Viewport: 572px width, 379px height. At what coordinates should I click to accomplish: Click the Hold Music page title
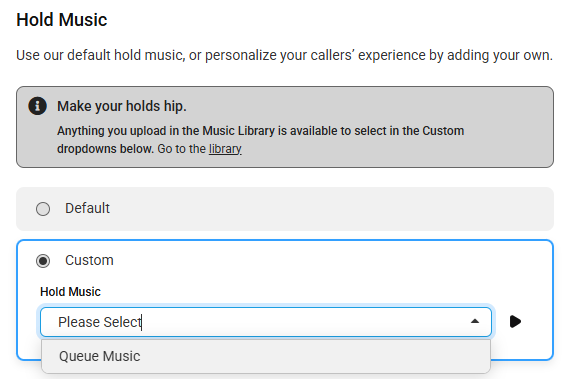pyautogui.click(x=62, y=20)
